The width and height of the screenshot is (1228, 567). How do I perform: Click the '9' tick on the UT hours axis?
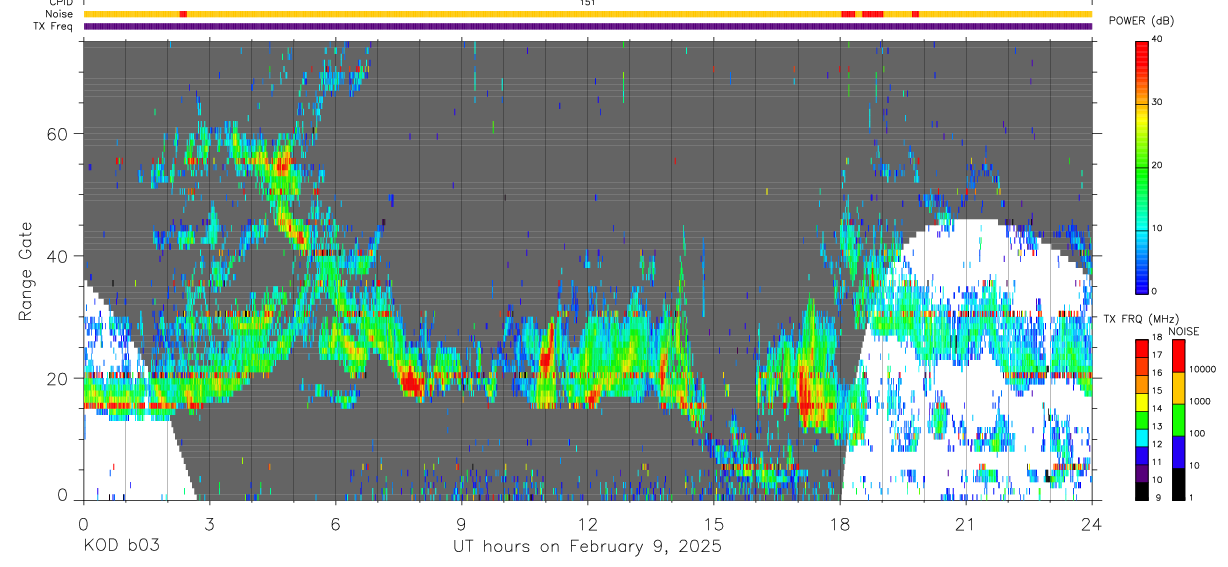(x=461, y=525)
